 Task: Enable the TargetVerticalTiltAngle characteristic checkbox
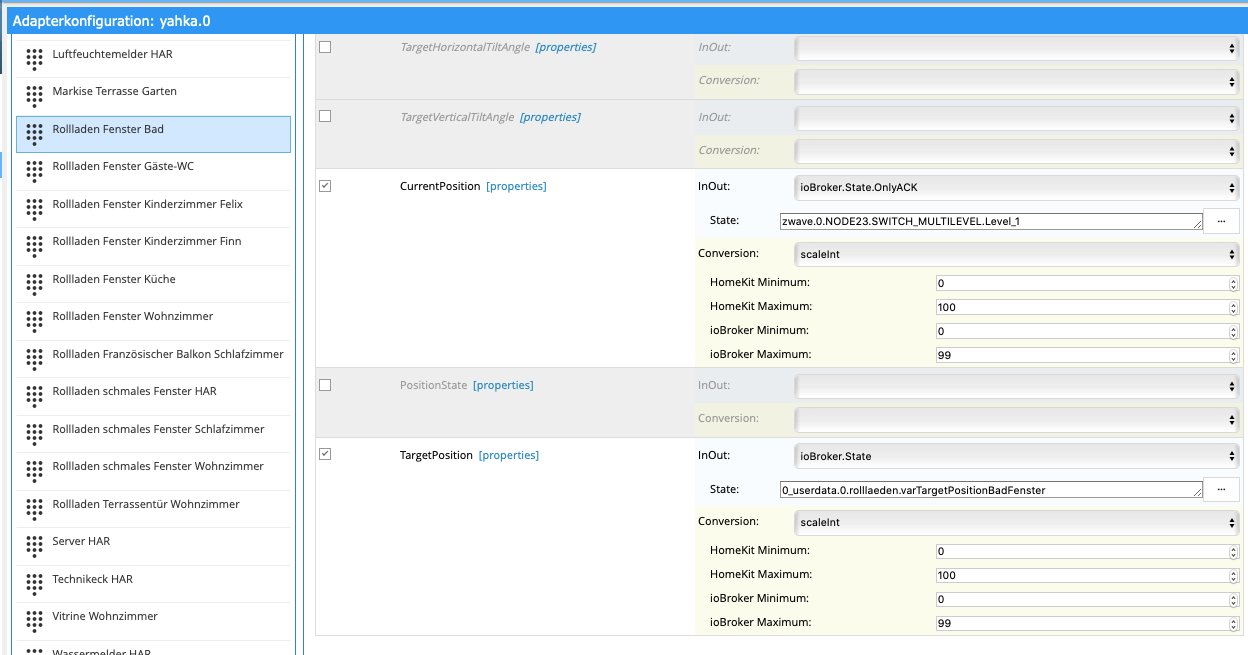325,116
